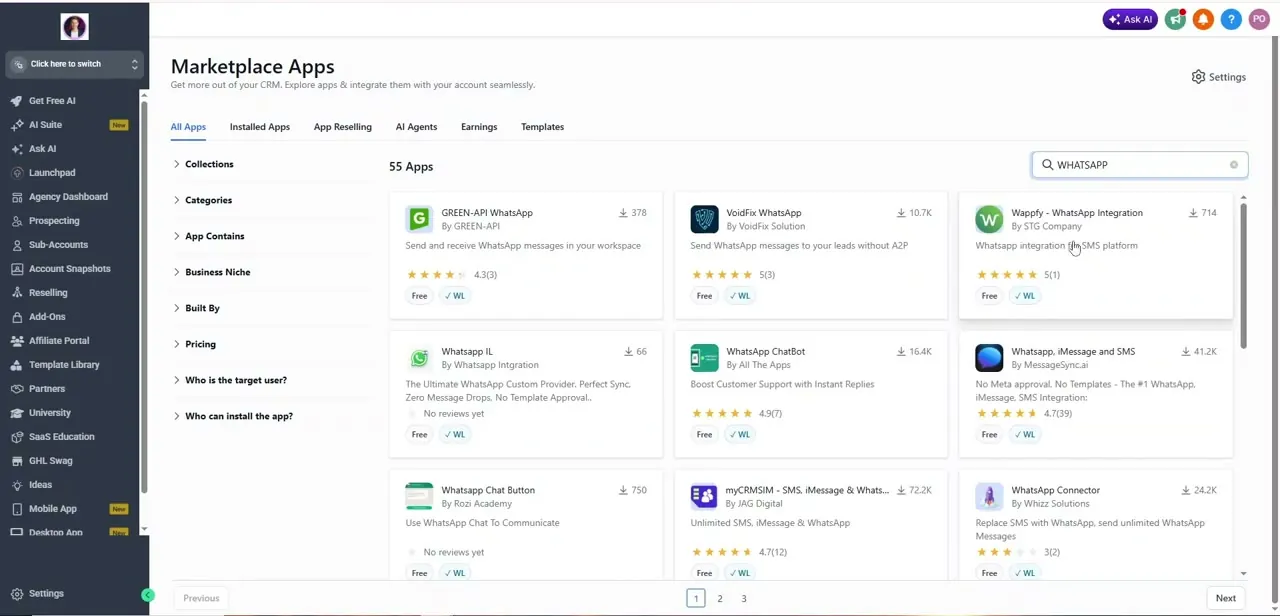Open Account Snapshots sidebar icon

17,269
